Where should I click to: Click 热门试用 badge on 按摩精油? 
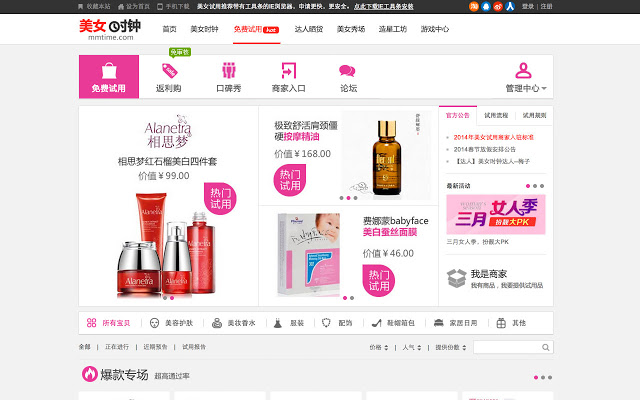pyautogui.click(x=290, y=180)
